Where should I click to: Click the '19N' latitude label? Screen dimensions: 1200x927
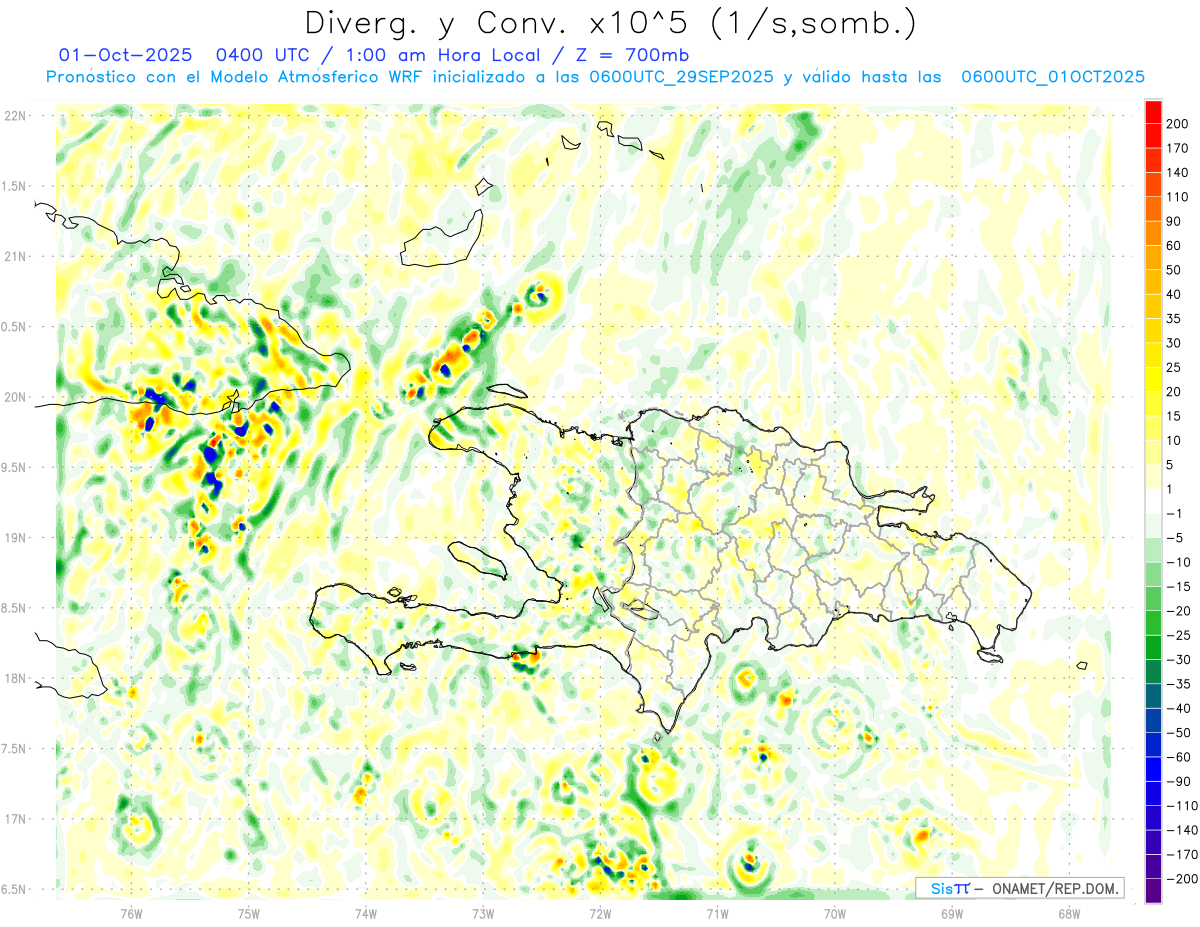[x=15, y=538]
